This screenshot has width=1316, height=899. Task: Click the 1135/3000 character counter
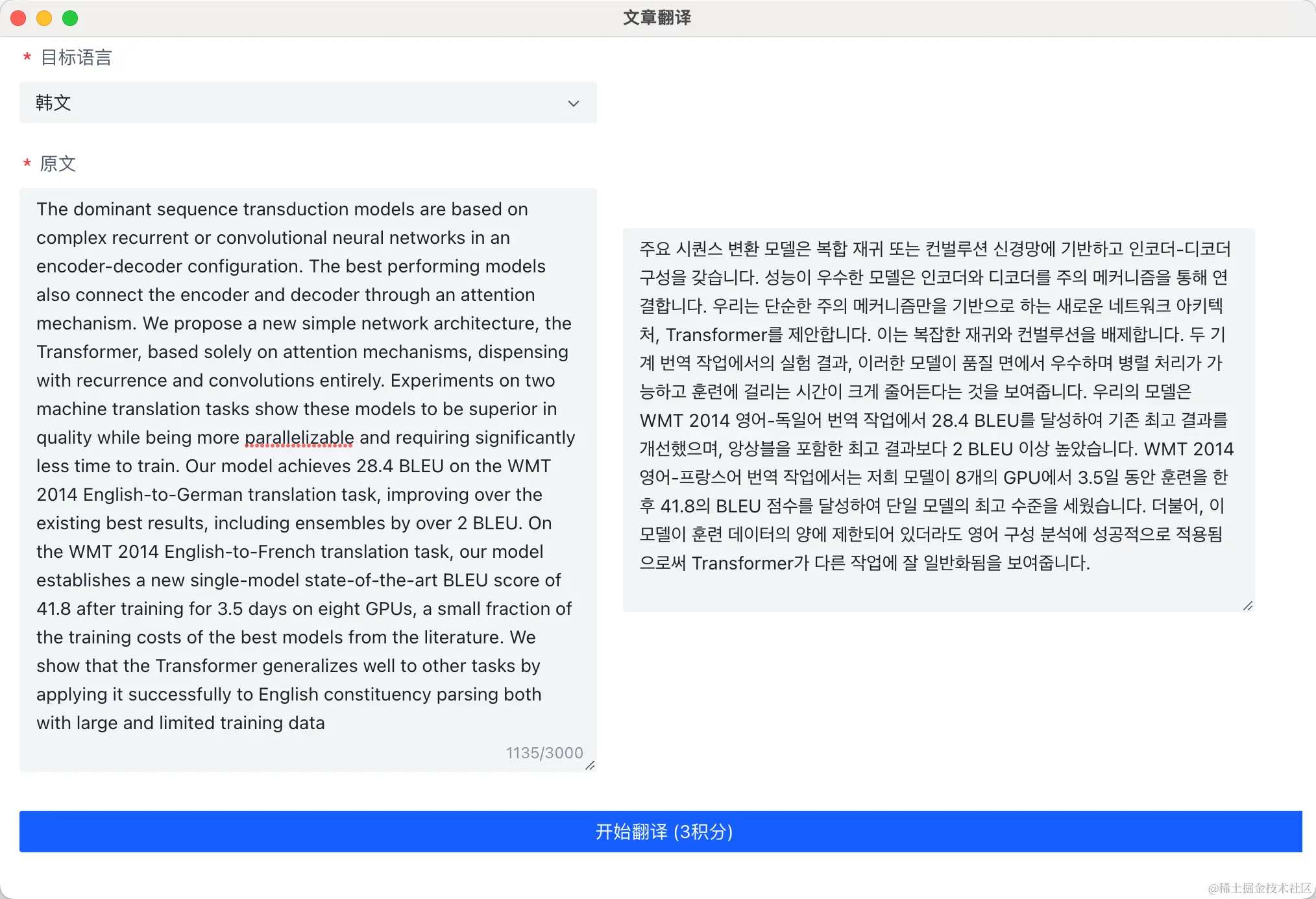point(544,753)
